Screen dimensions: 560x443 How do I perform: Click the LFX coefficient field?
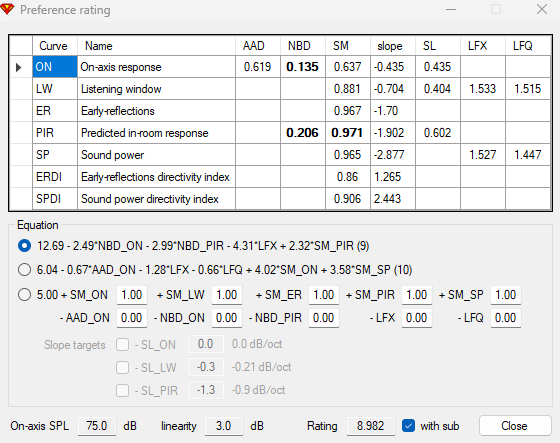pyautogui.click(x=417, y=318)
